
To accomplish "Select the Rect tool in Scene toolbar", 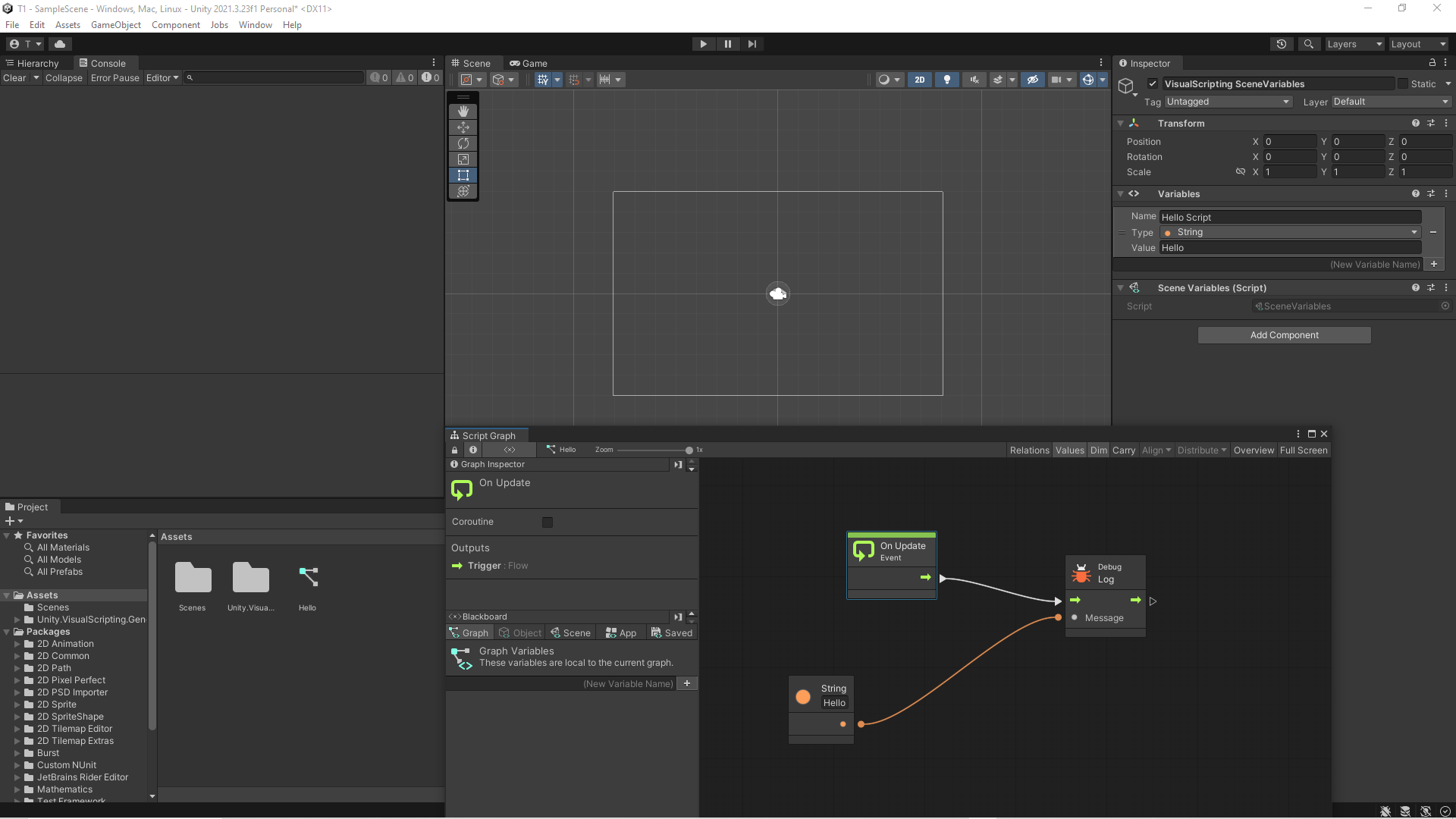I will [x=463, y=175].
